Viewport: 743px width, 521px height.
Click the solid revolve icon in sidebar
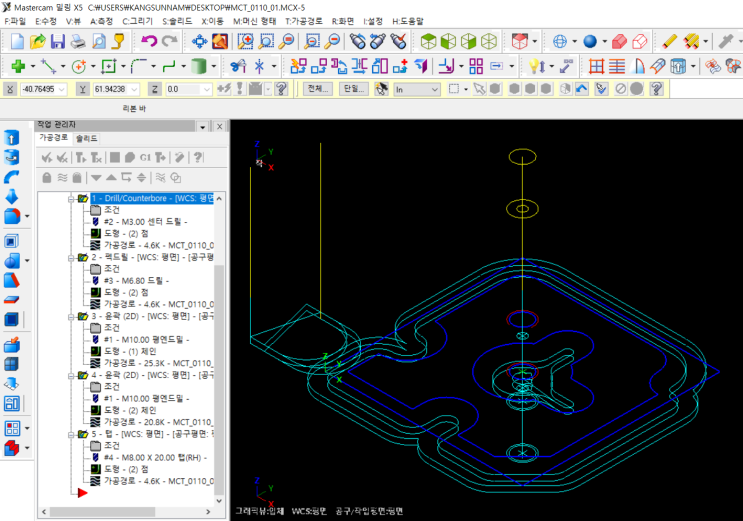tap(12, 157)
